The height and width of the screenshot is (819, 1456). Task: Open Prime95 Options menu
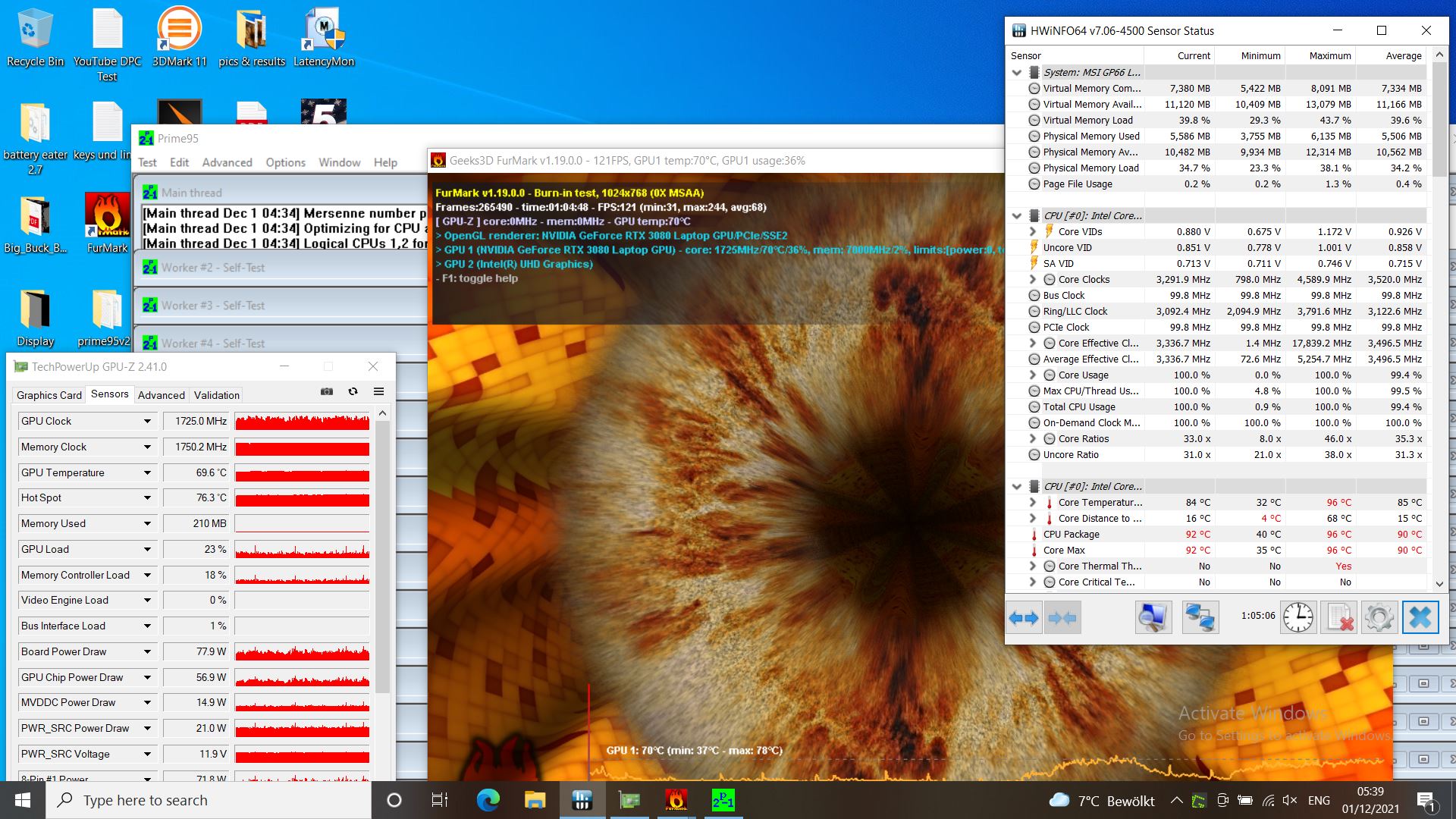[x=285, y=162]
